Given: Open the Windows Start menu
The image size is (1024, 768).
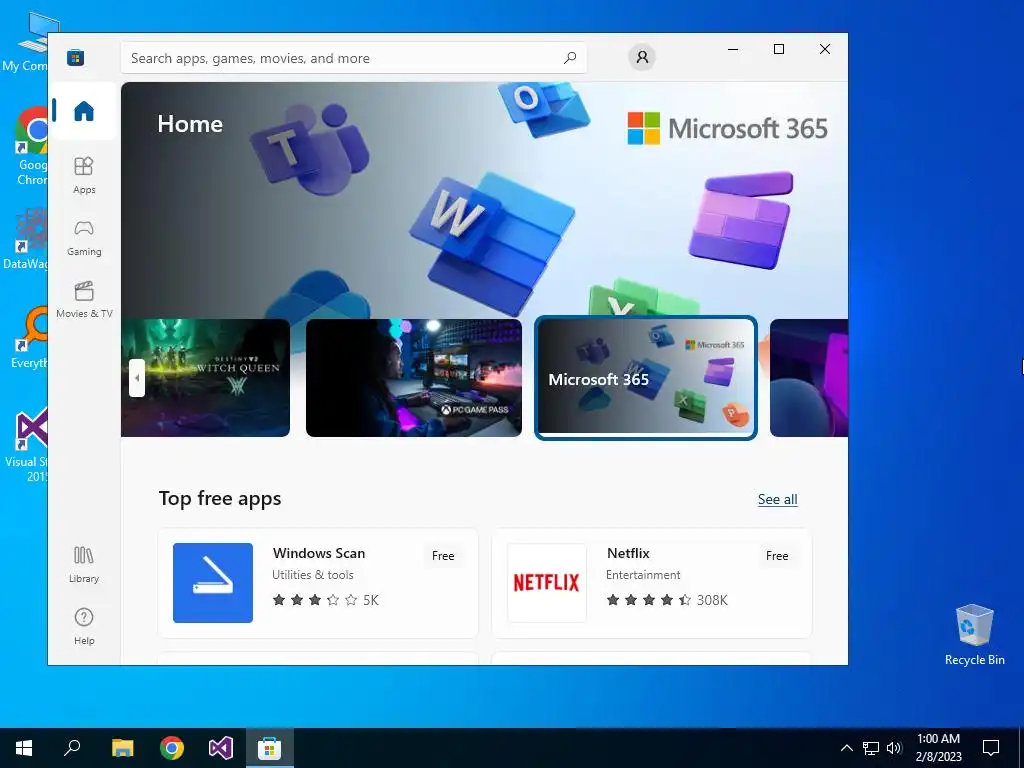Looking at the screenshot, I should point(24,748).
